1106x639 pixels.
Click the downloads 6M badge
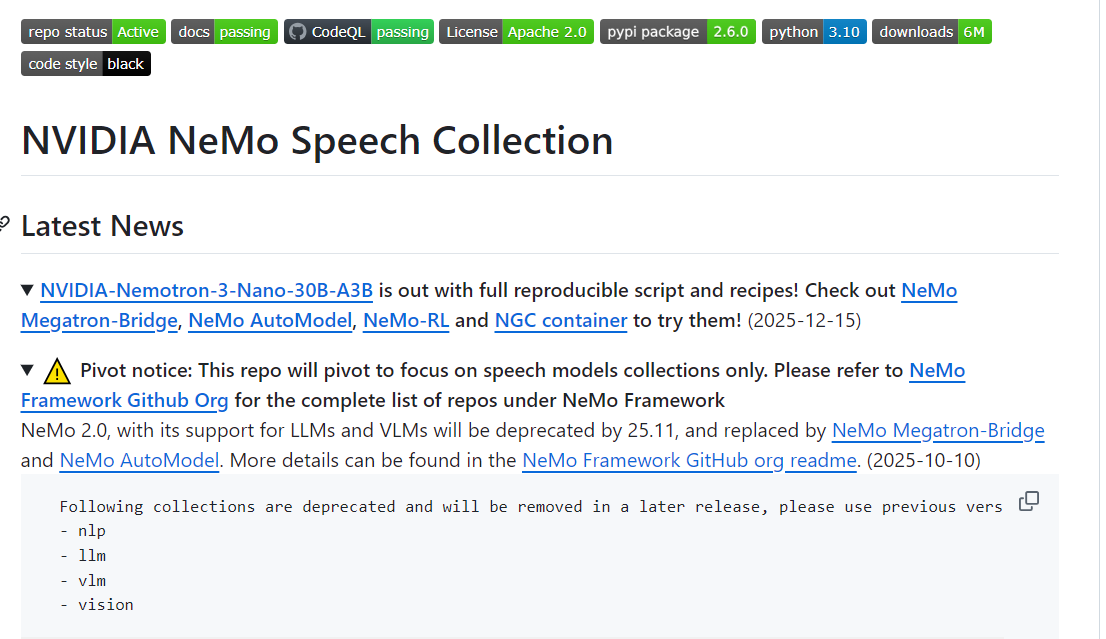931,32
